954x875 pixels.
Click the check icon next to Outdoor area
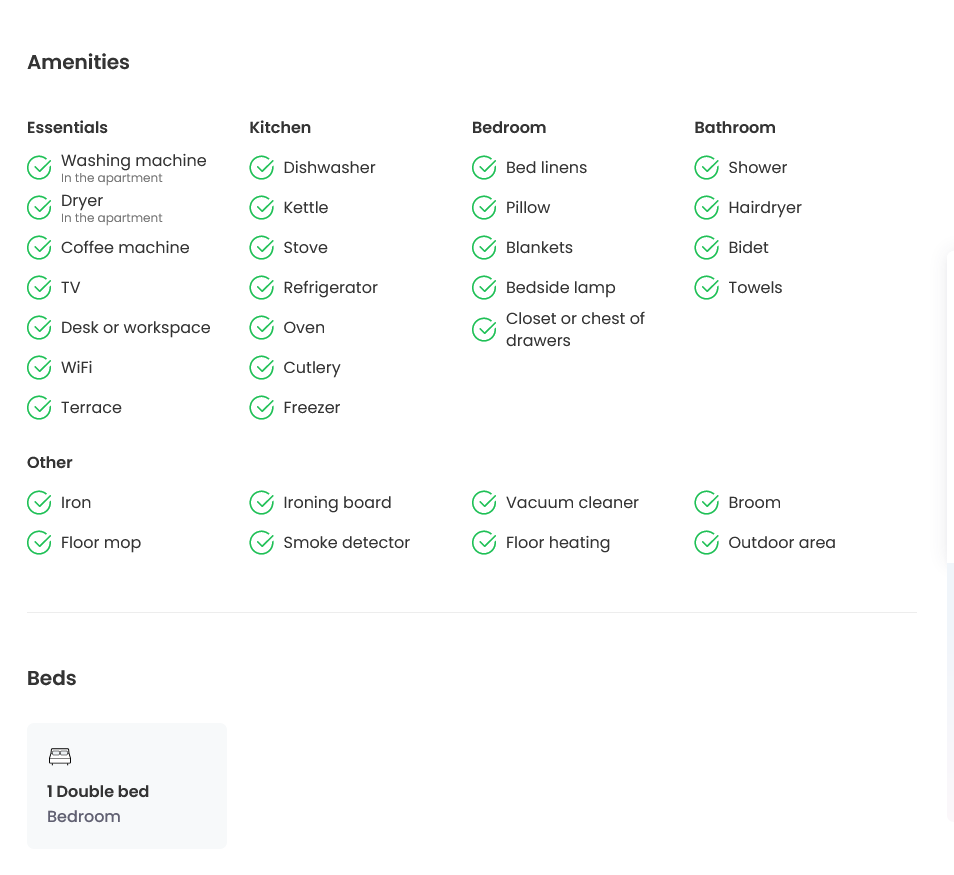pos(707,543)
